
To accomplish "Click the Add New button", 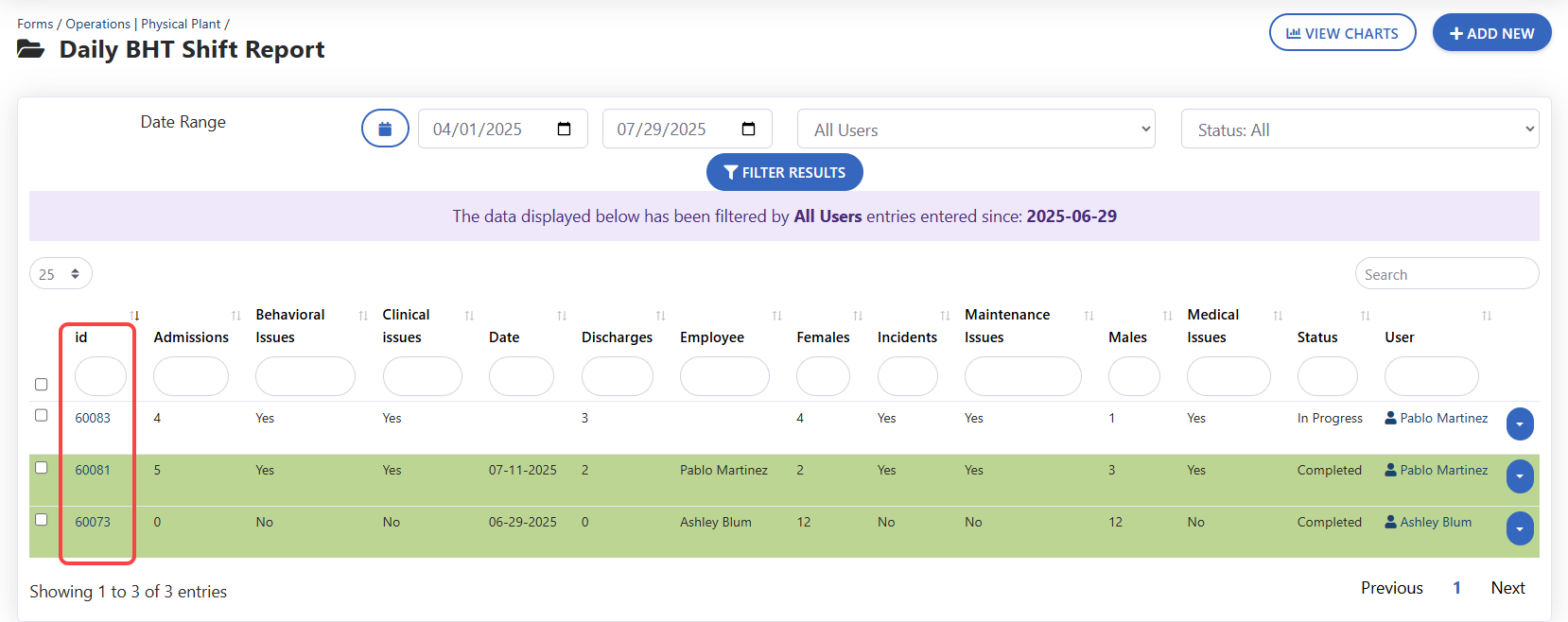I will click(1491, 33).
